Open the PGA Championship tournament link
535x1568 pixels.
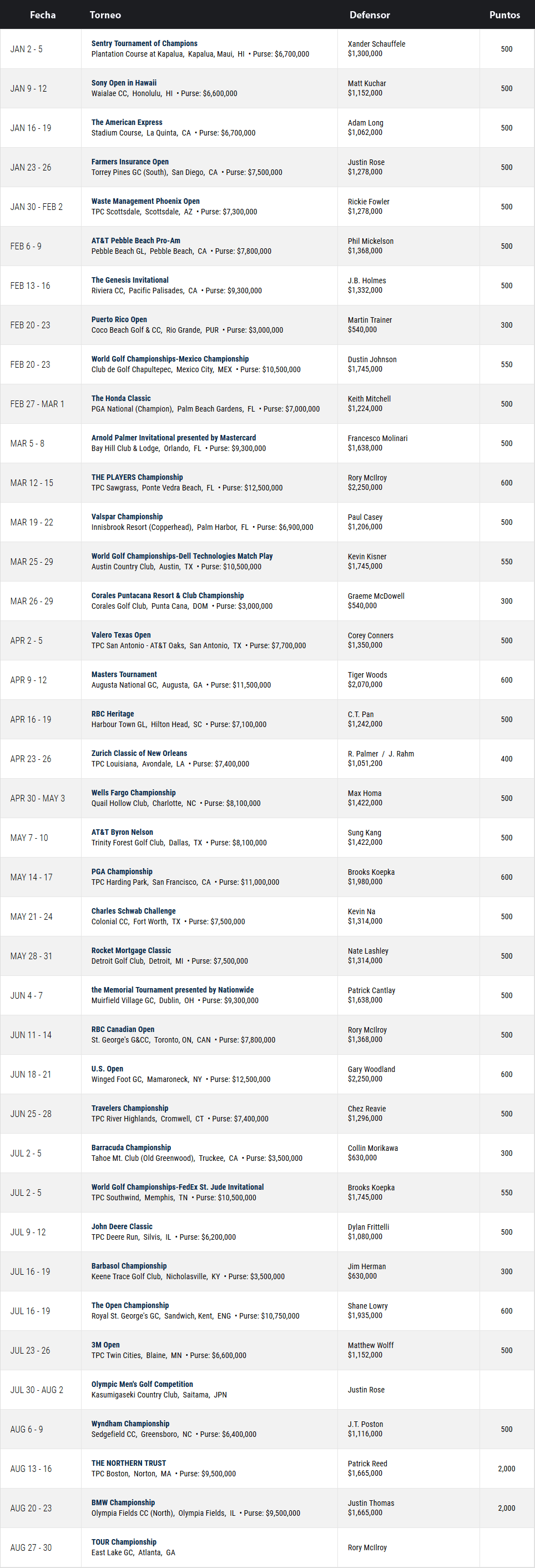(122, 871)
